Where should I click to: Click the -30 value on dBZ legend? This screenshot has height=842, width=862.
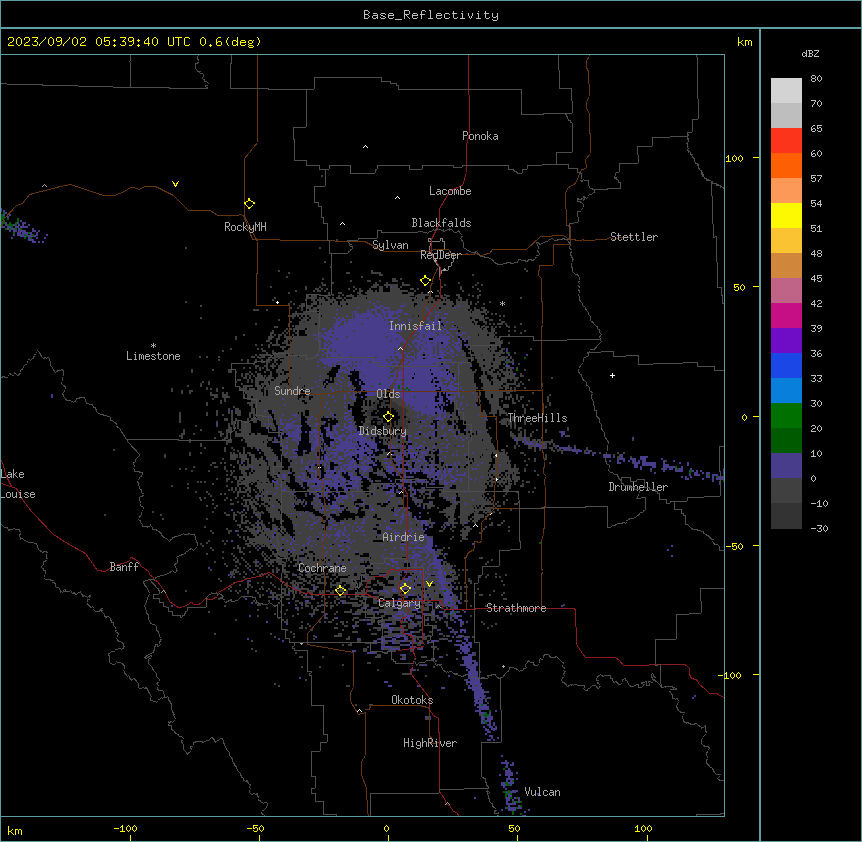[x=819, y=528]
